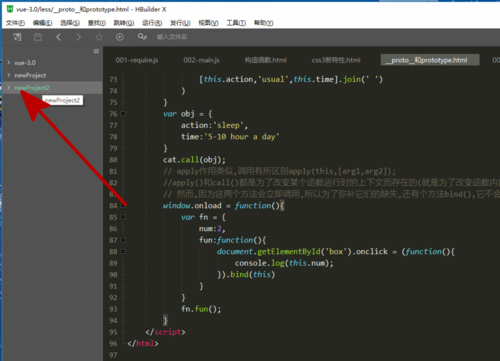Collapse code fold at line 85

pos(123,217)
